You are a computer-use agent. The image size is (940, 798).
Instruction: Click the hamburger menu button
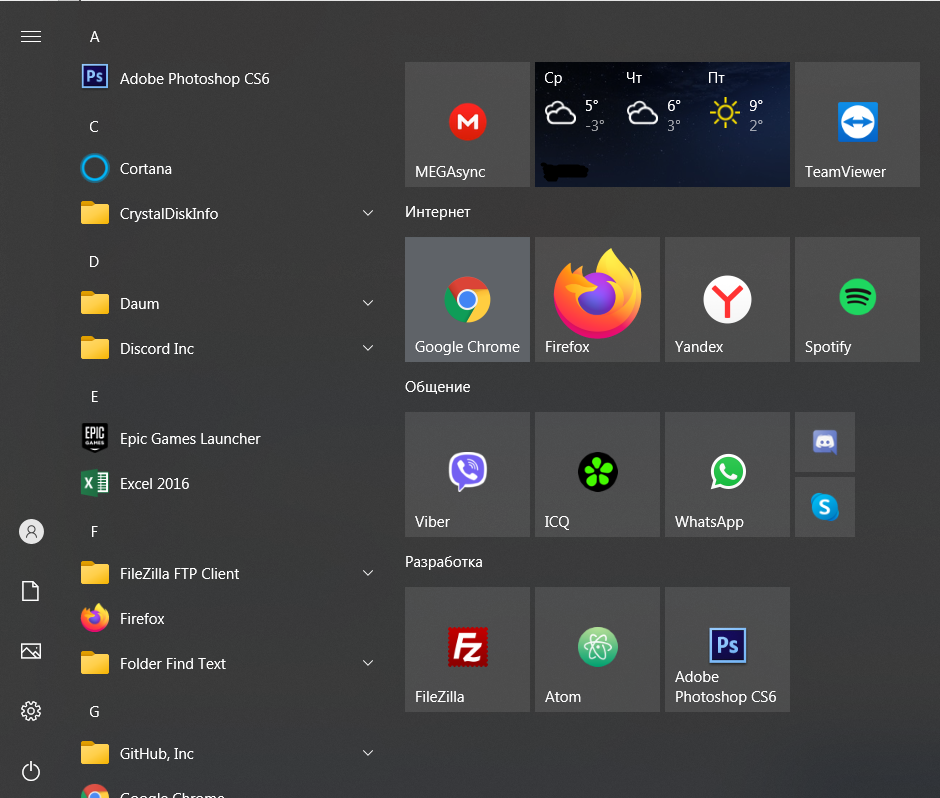point(31,37)
